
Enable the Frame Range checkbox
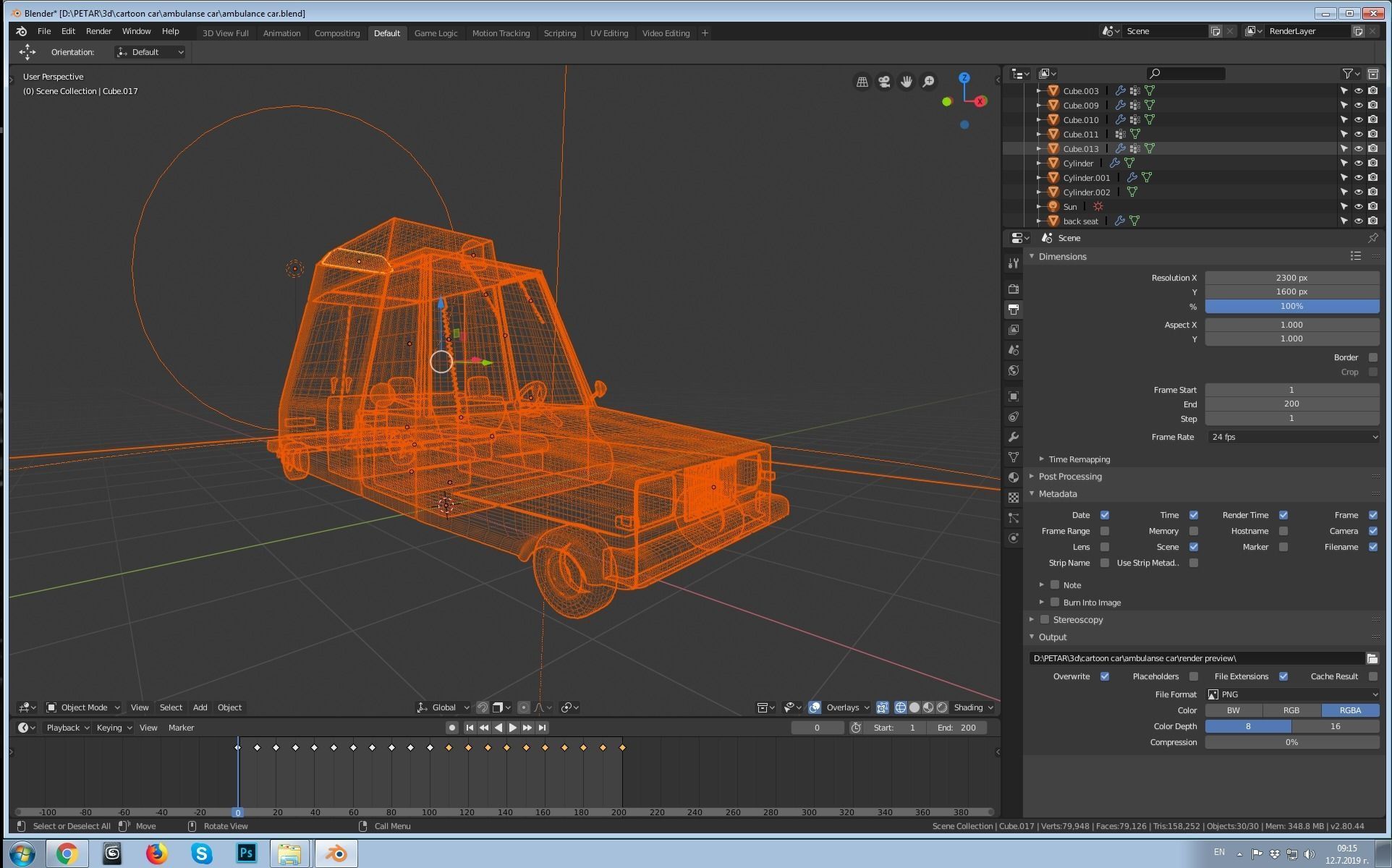[1105, 531]
